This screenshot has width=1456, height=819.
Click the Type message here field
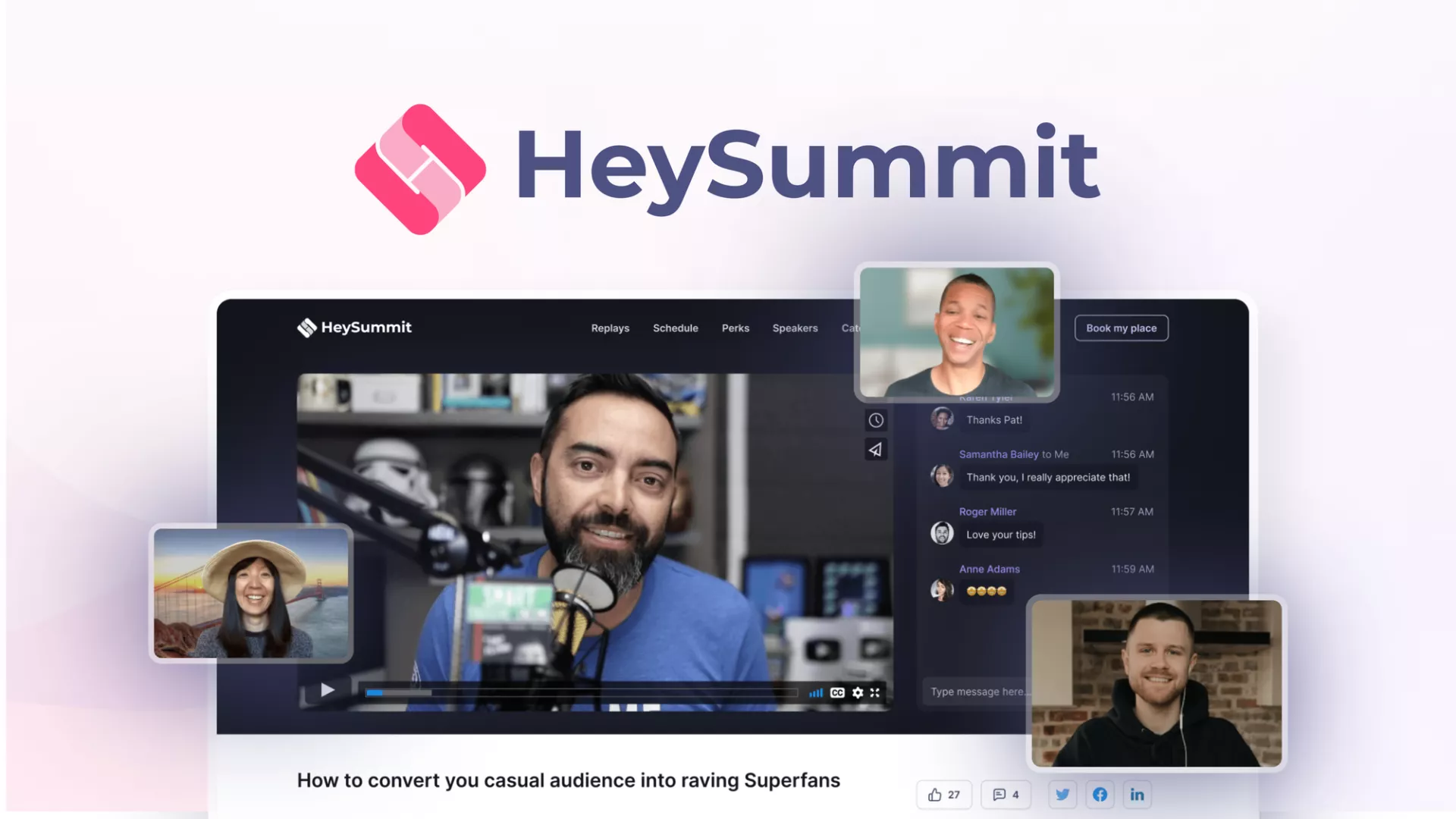975,692
